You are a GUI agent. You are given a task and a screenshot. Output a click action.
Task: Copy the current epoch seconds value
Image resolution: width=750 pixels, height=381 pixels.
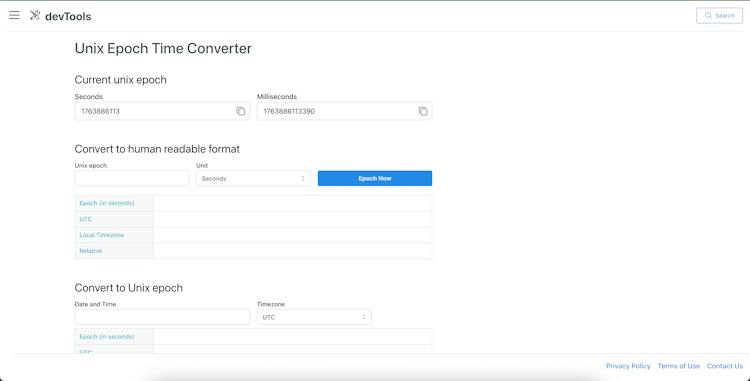tap(241, 111)
